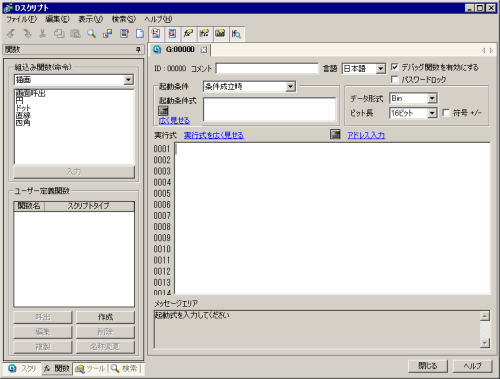The height and width of the screenshot is (379, 500).
Task: Click the 名称変更 button
Action: tap(105, 347)
